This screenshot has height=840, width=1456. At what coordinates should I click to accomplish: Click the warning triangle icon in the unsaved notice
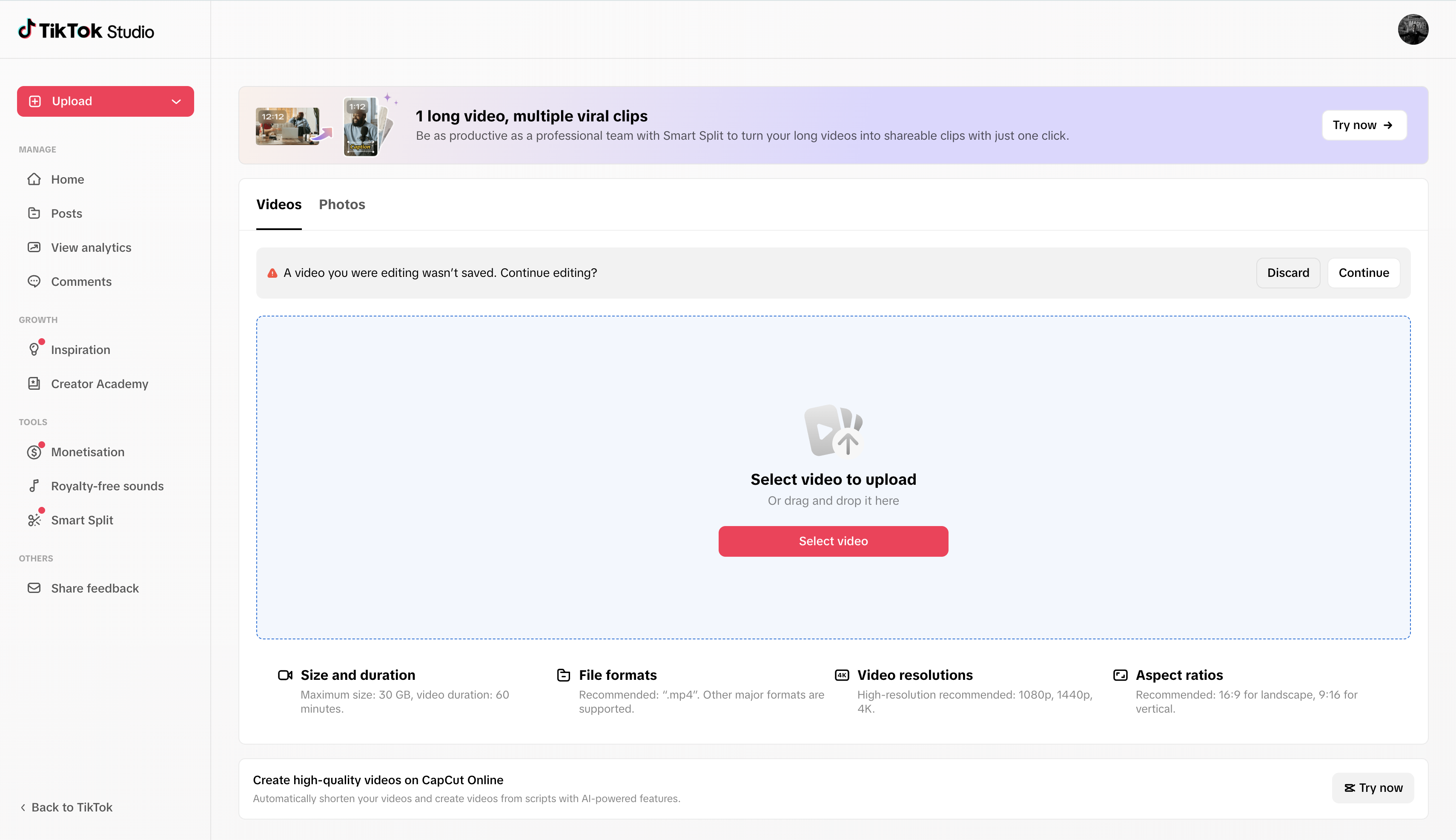click(272, 273)
